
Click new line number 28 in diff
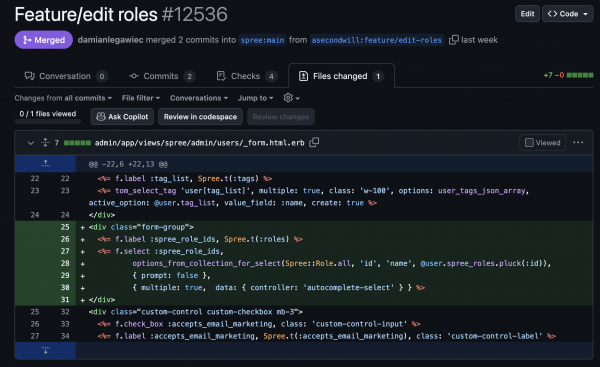coord(65,263)
